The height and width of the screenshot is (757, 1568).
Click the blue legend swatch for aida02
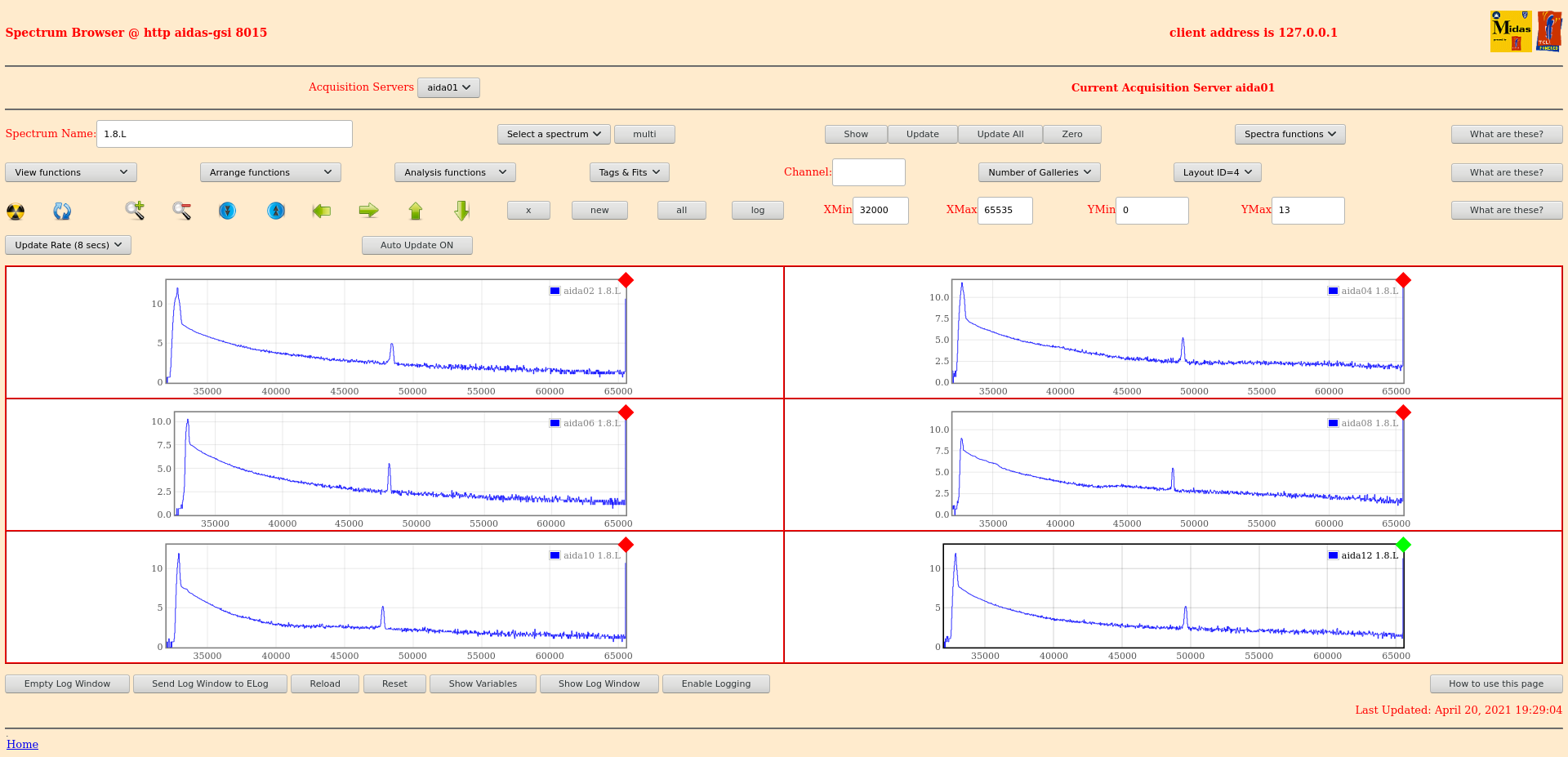(x=555, y=291)
